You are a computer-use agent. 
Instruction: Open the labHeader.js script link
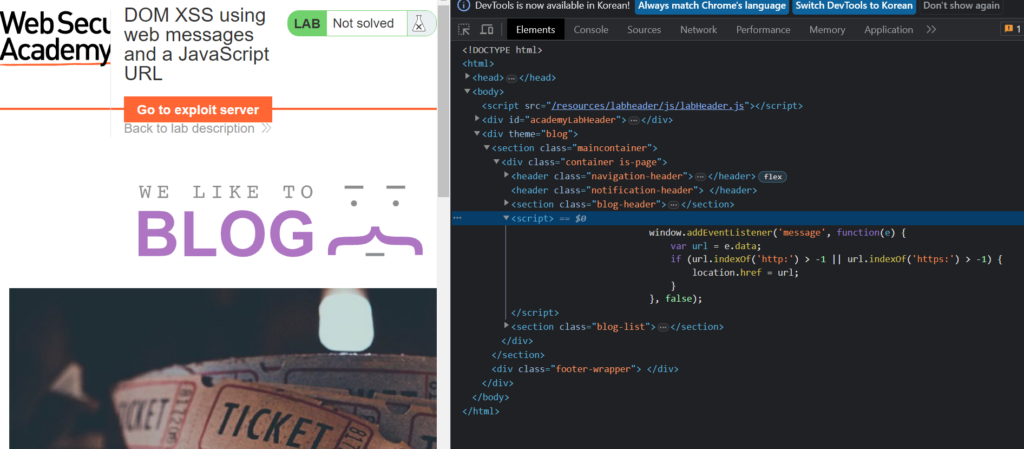click(x=648, y=106)
